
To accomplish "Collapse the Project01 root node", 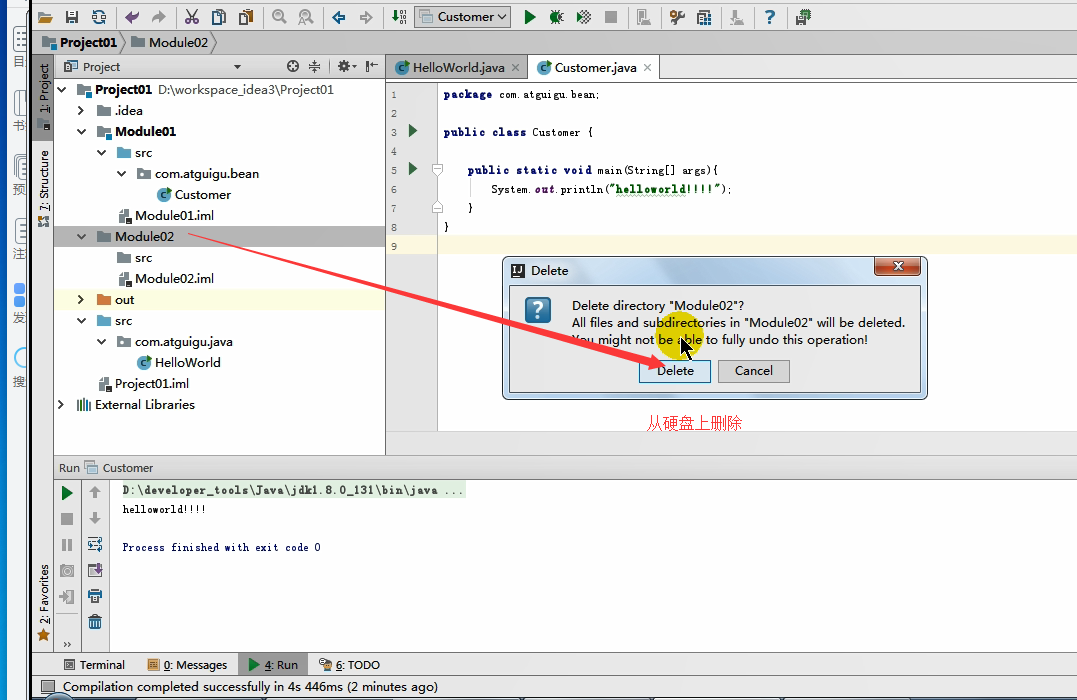I will (63, 89).
